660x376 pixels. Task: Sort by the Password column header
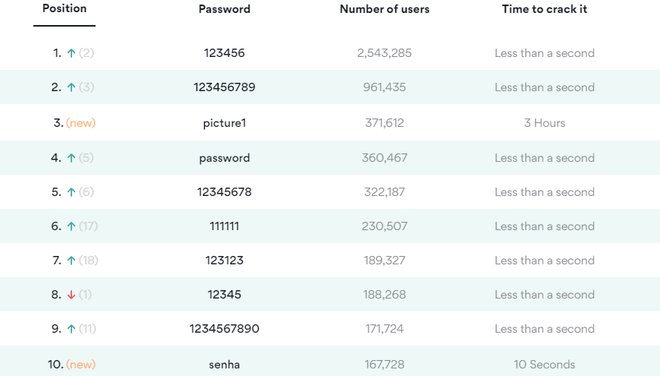tap(224, 9)
